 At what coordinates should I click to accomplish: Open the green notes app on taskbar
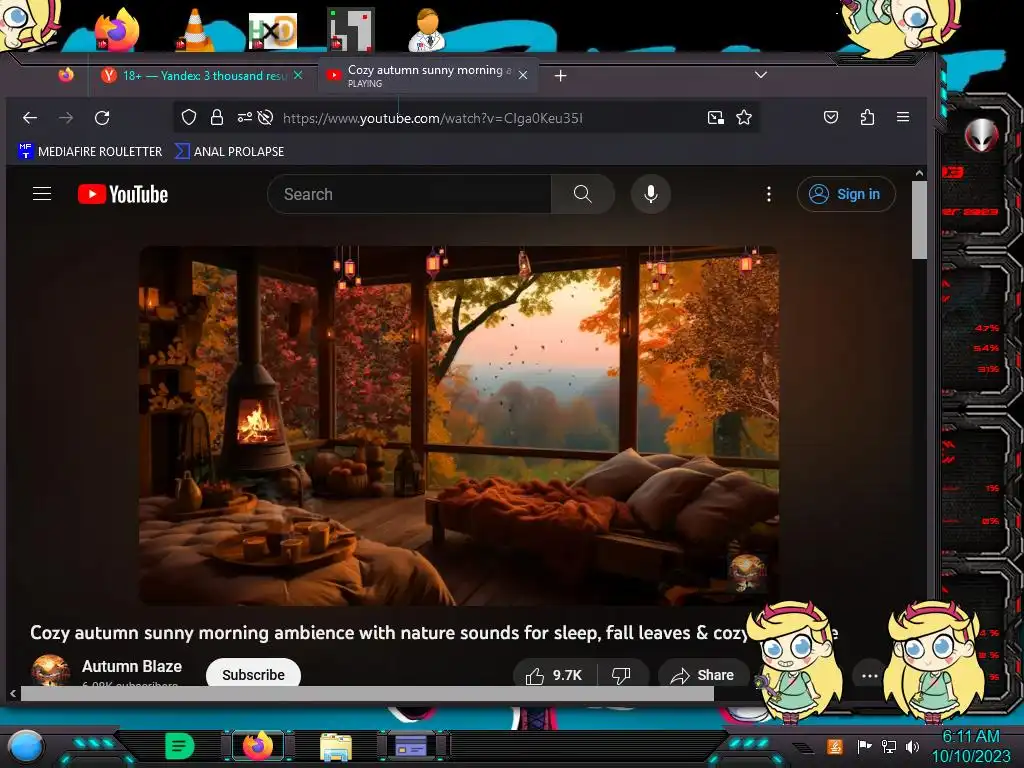coord(179,746)
